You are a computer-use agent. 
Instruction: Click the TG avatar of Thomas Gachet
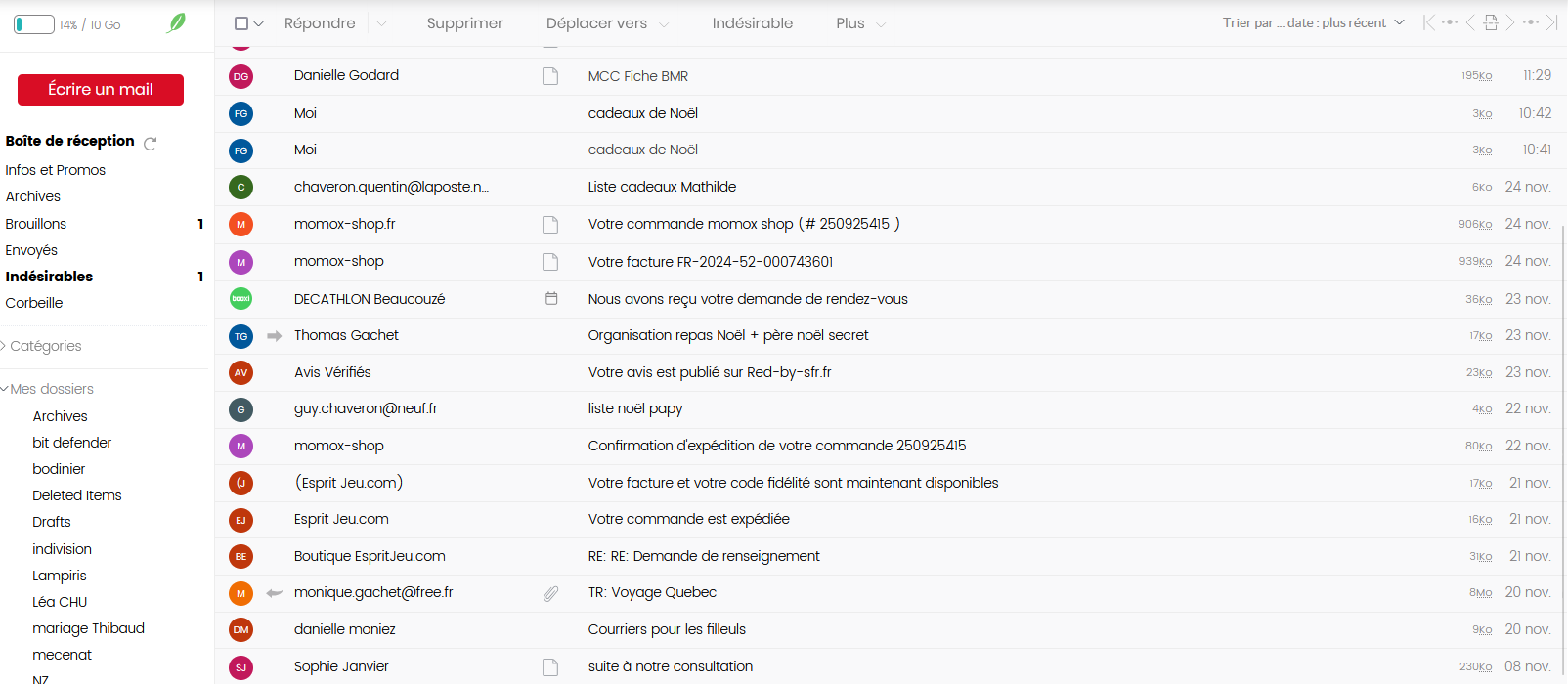tap(240, 336)
